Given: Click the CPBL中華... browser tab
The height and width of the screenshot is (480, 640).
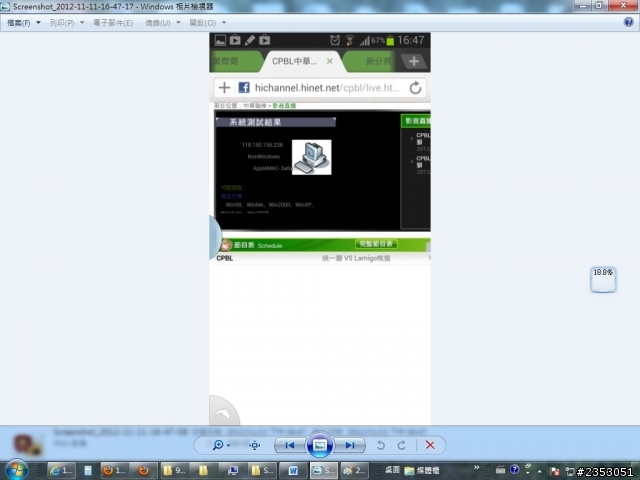Looking at the screenshot, I should [301, 61].
